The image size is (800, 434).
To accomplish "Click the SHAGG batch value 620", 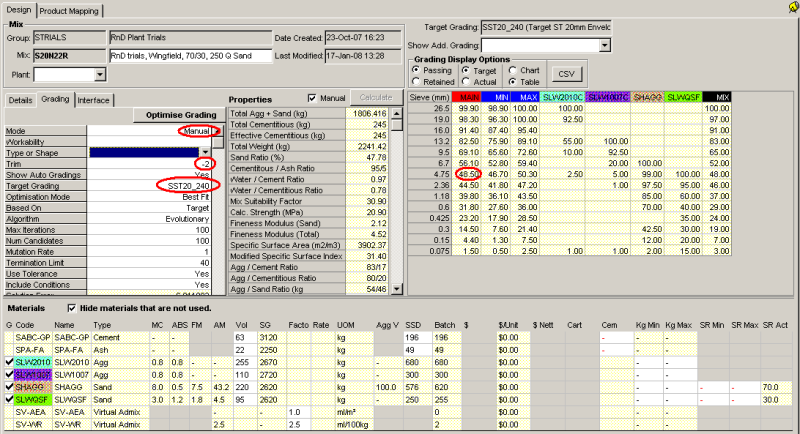I will [447, 387].
